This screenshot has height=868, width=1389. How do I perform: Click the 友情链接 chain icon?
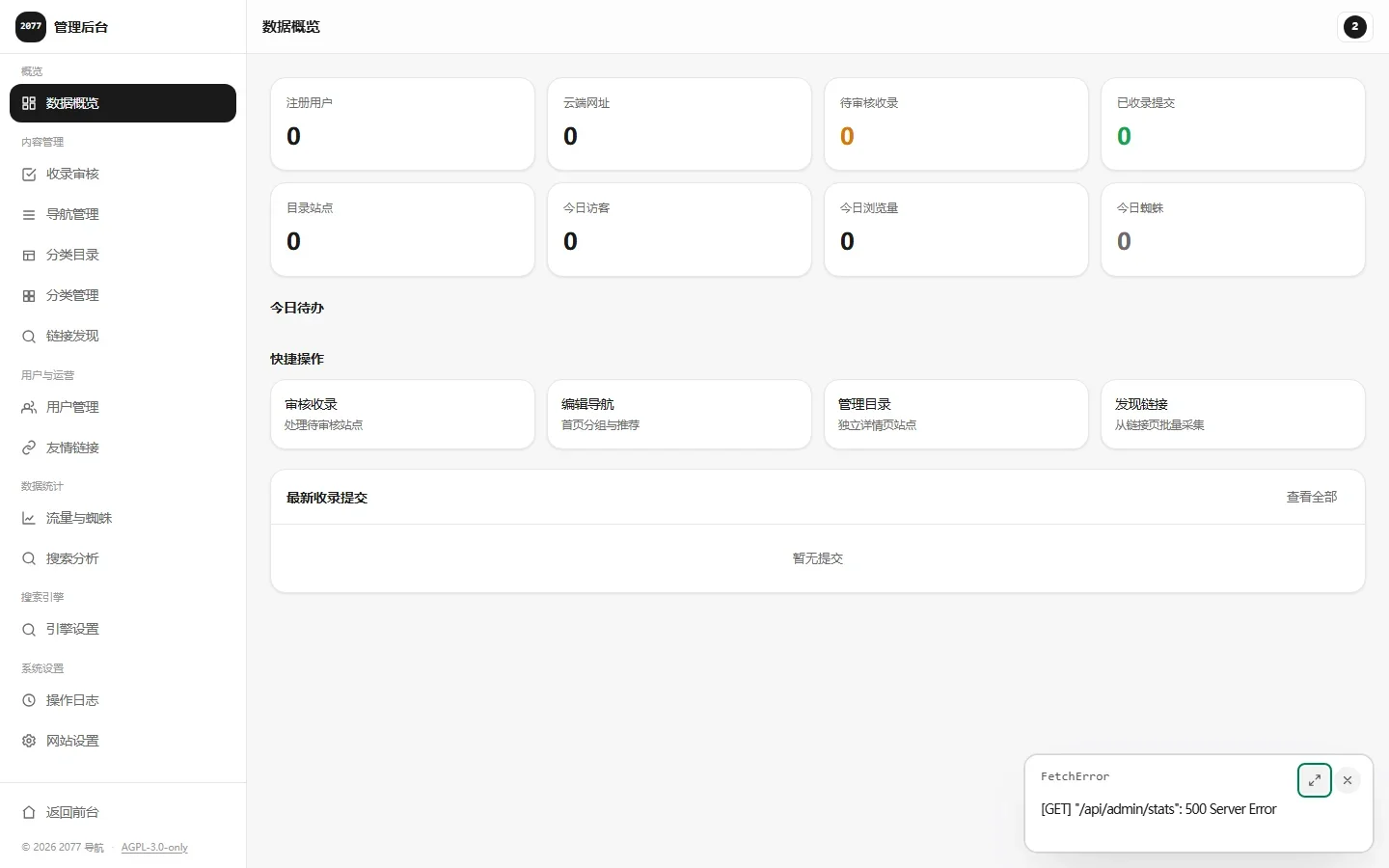click(29, 448)
